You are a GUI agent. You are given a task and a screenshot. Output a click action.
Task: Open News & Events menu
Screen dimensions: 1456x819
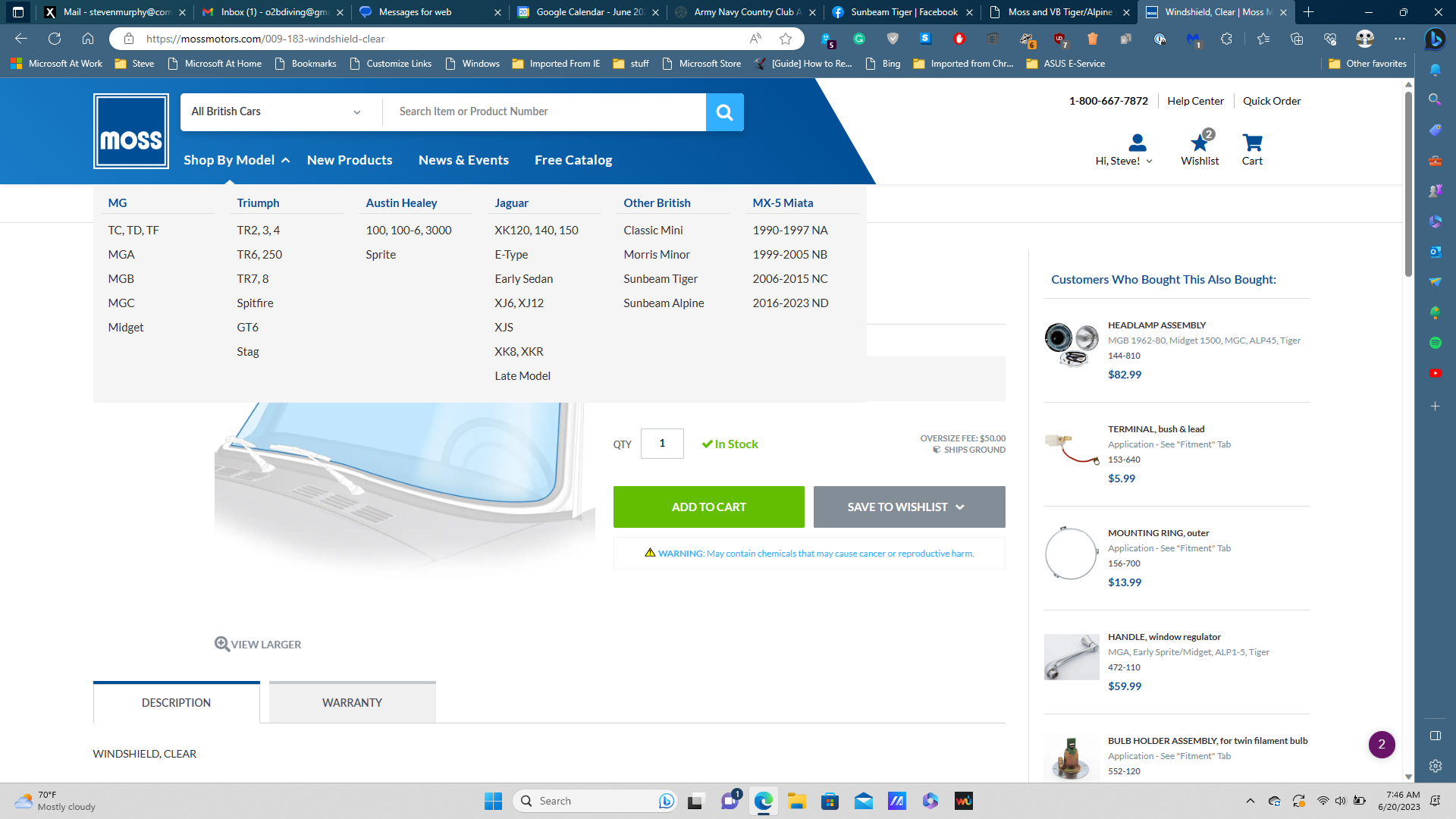(x=463, y=160)
